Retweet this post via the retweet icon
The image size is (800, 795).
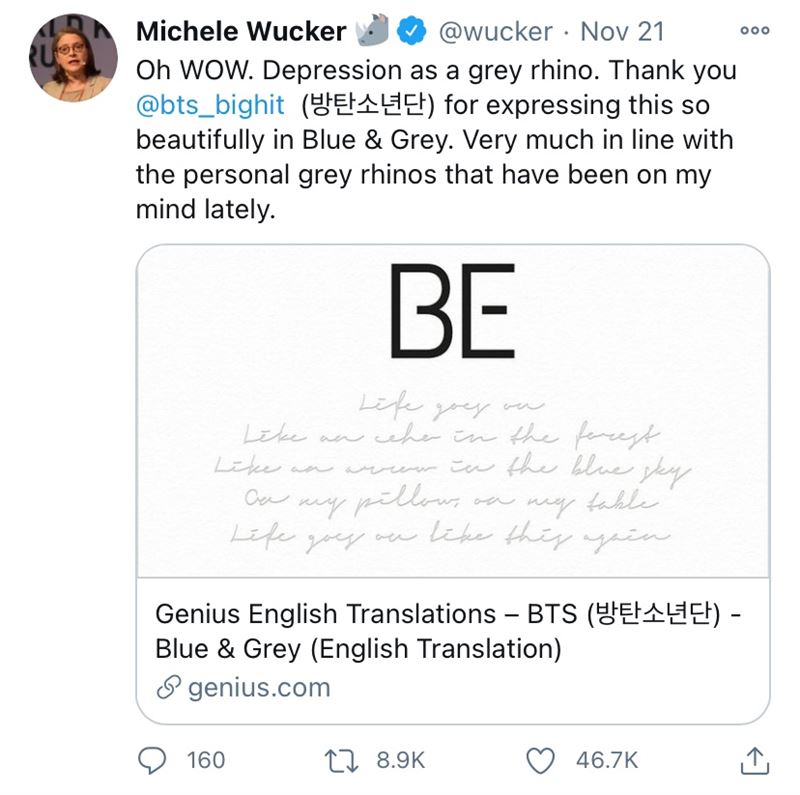click(342, 760)
